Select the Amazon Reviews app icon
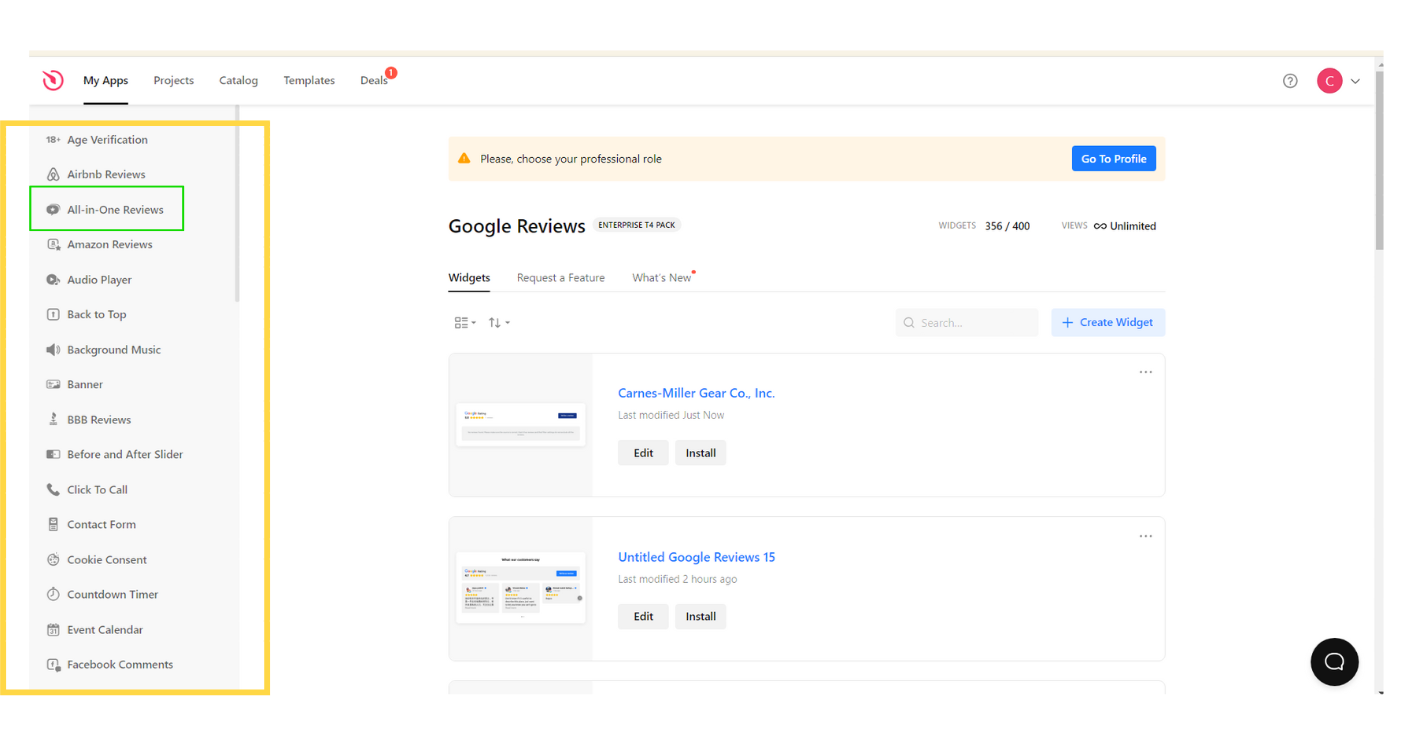The height and width of the screenshot is (746, 1425). tap(53, 245)
